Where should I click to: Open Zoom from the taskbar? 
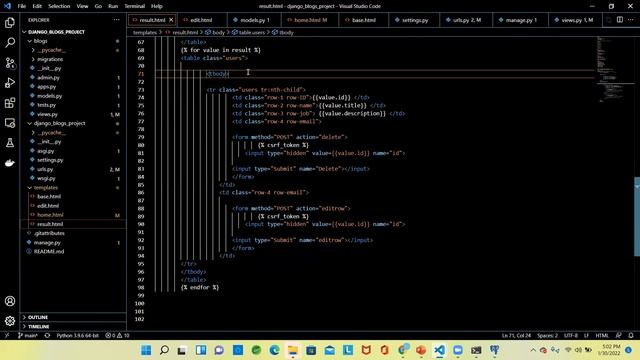click(x=458, y=350)
